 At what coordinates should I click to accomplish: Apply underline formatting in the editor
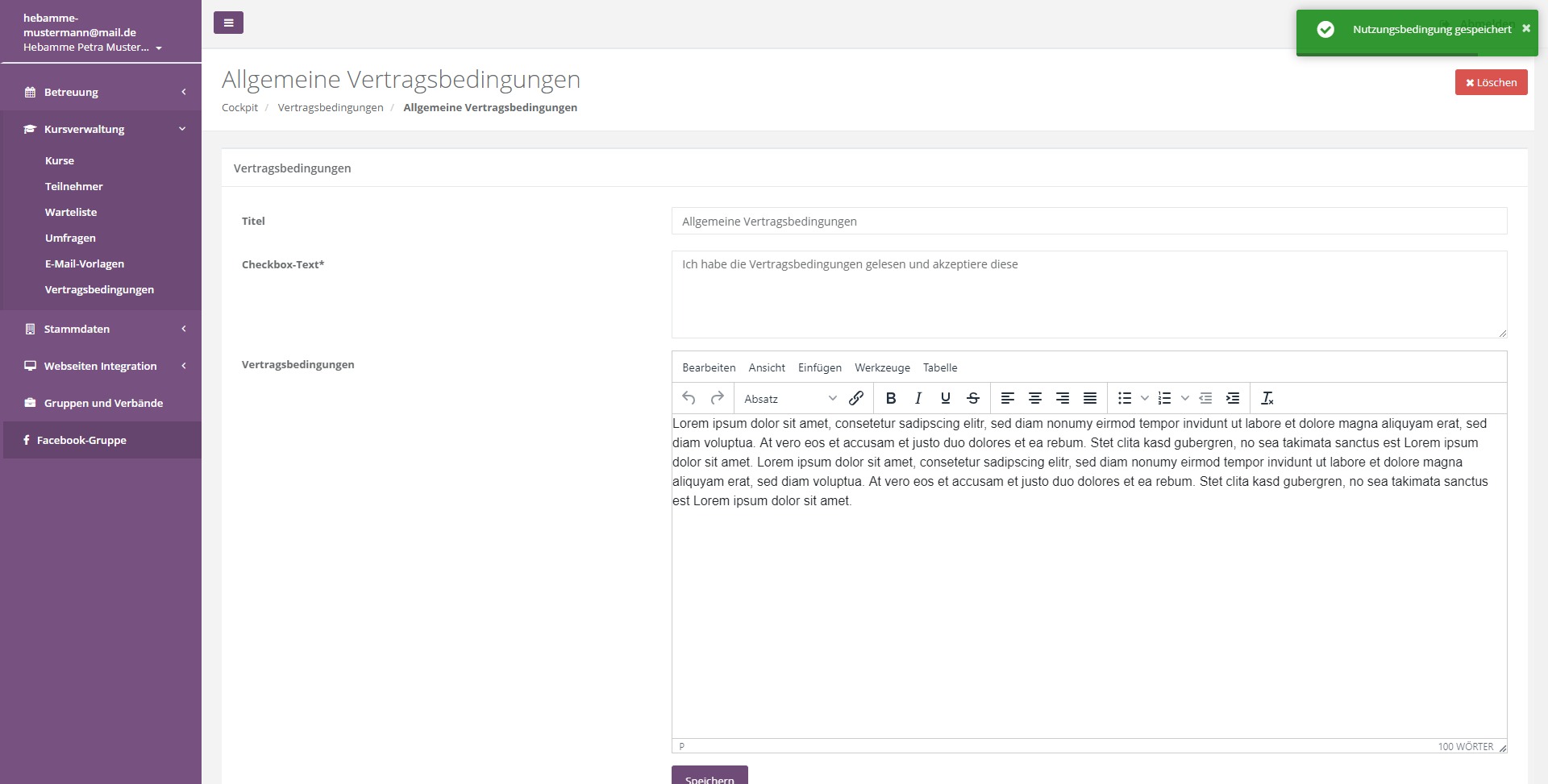(x=946, y=398)
